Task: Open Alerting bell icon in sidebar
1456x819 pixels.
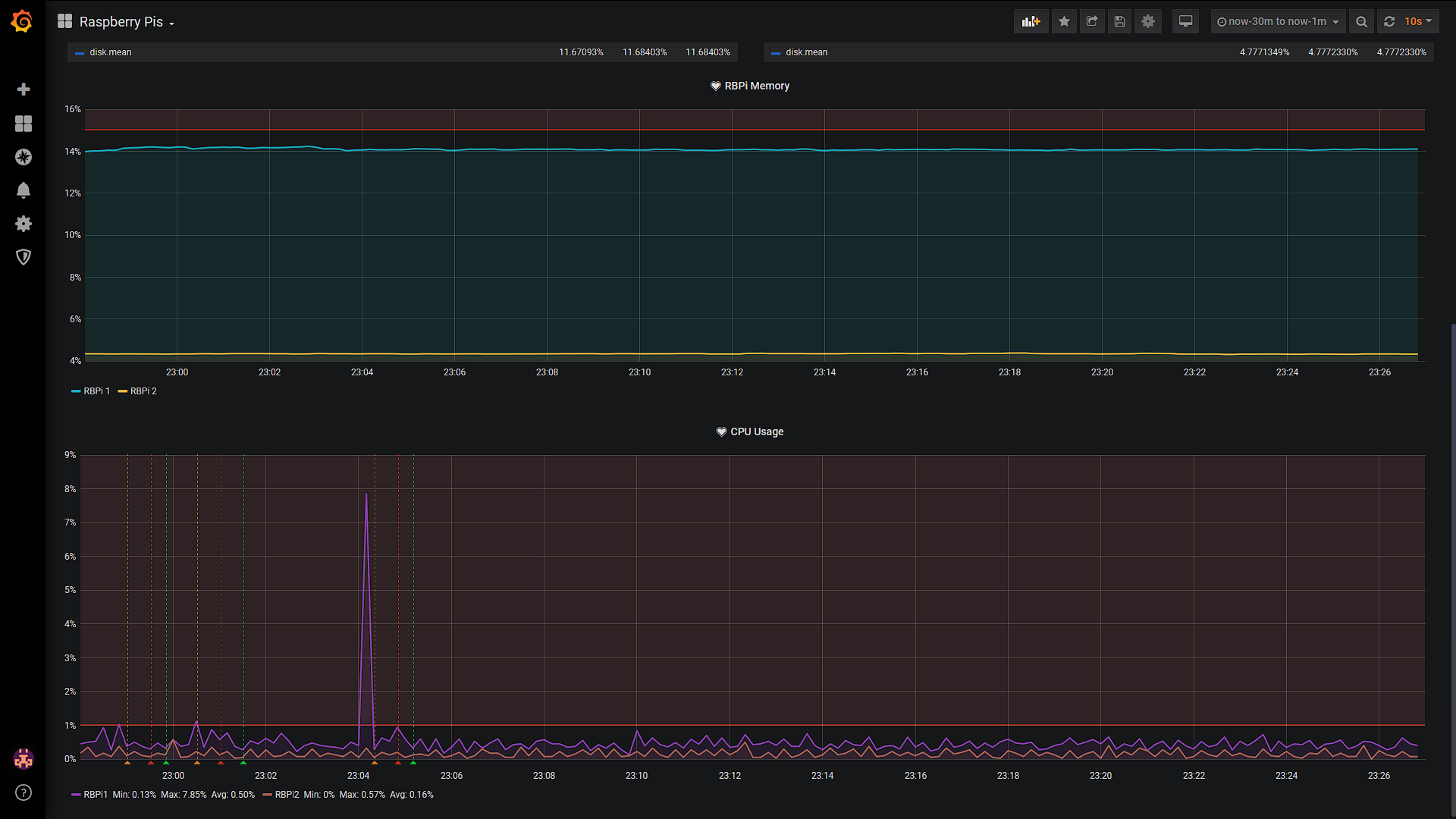Action: pos(24,190)
